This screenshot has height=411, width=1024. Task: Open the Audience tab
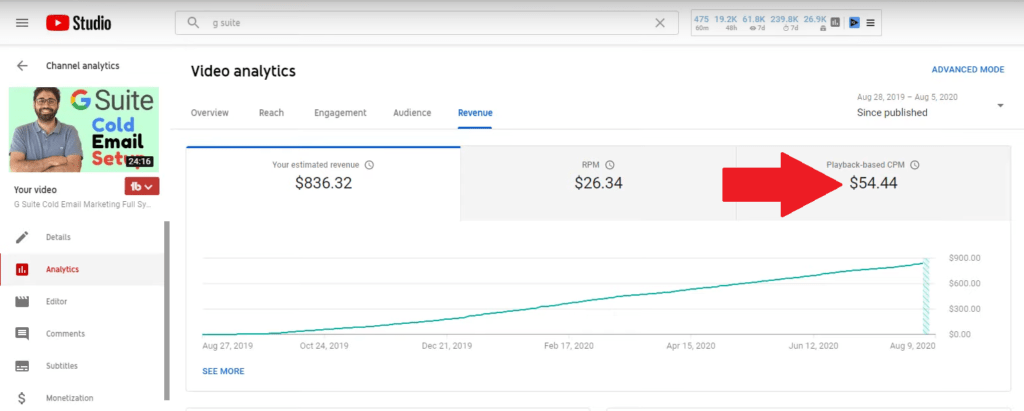(x=412, y=113)
